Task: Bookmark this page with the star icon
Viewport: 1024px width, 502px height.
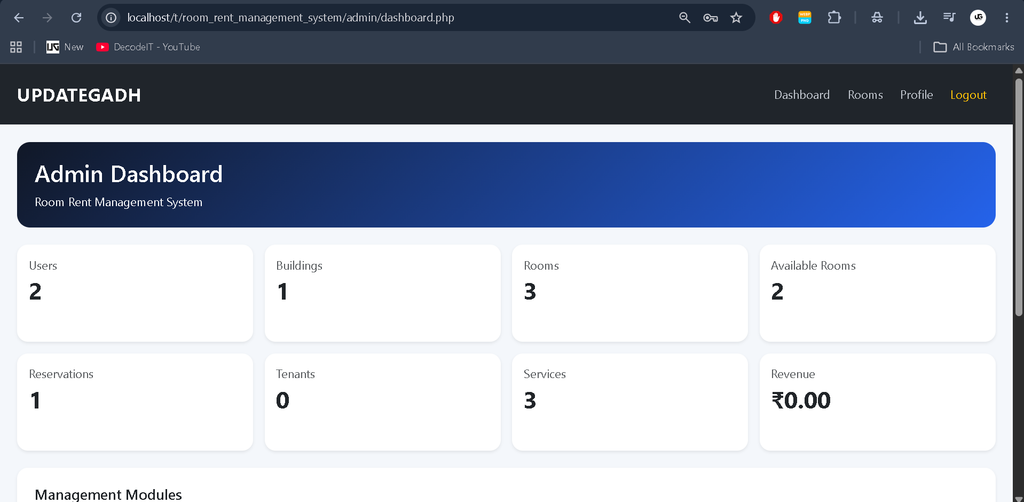Action: click(736, 18)
